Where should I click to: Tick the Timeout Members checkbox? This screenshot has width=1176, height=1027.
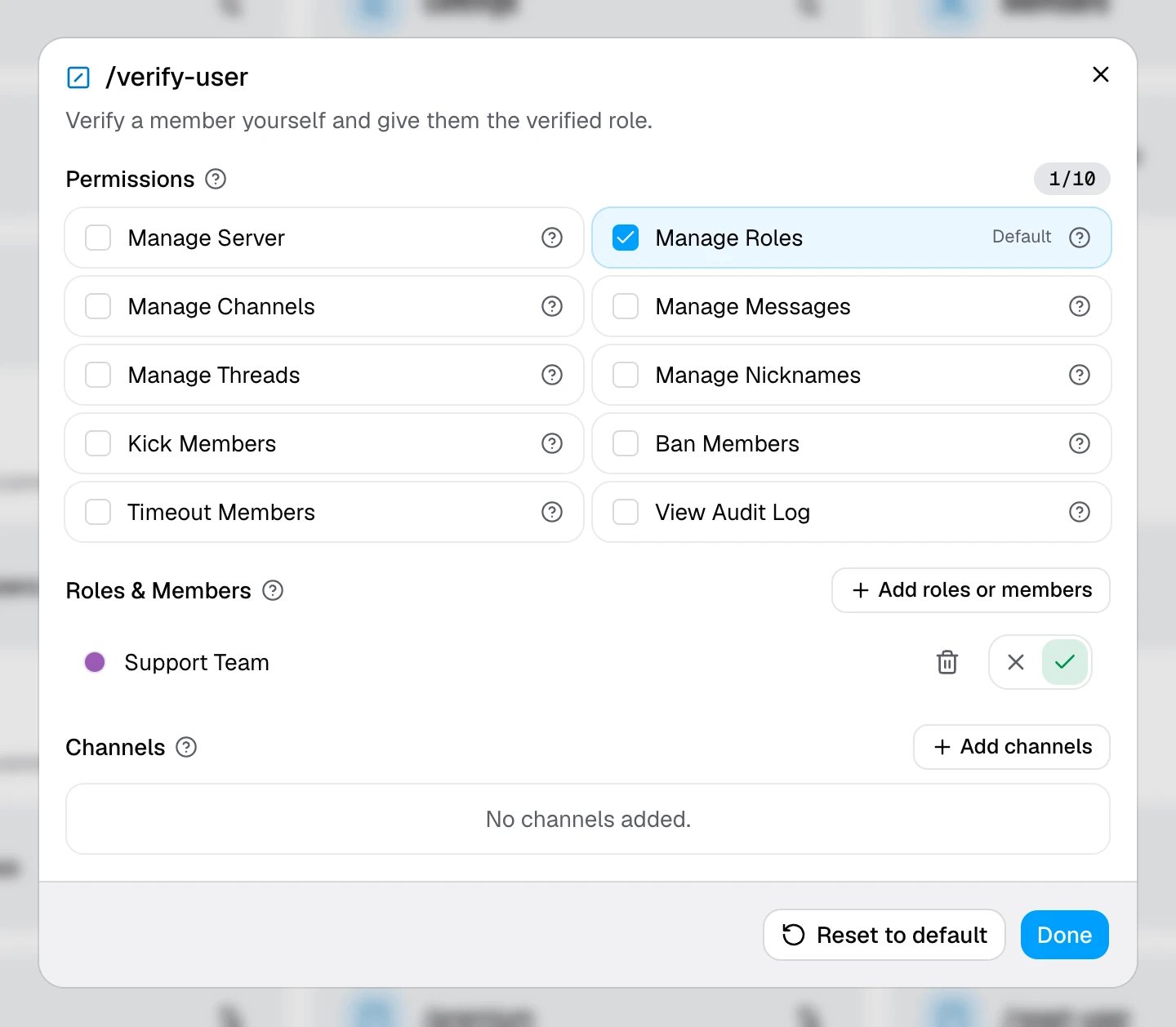click(98, 512)
